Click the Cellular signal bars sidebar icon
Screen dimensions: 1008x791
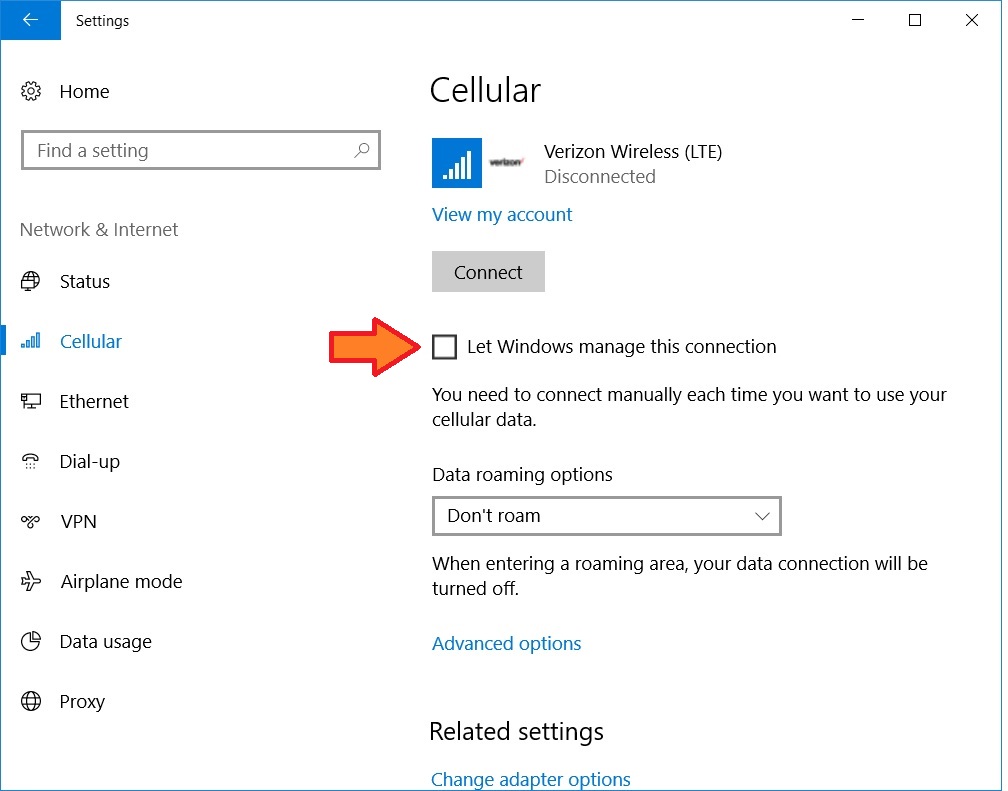point(31,341)
